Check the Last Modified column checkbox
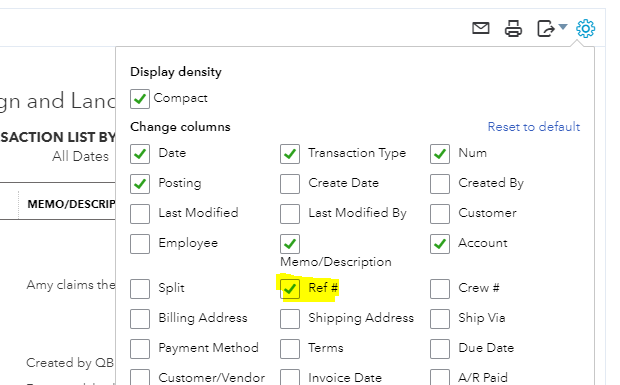Viewport: 620px width, 385px height. 140,214
